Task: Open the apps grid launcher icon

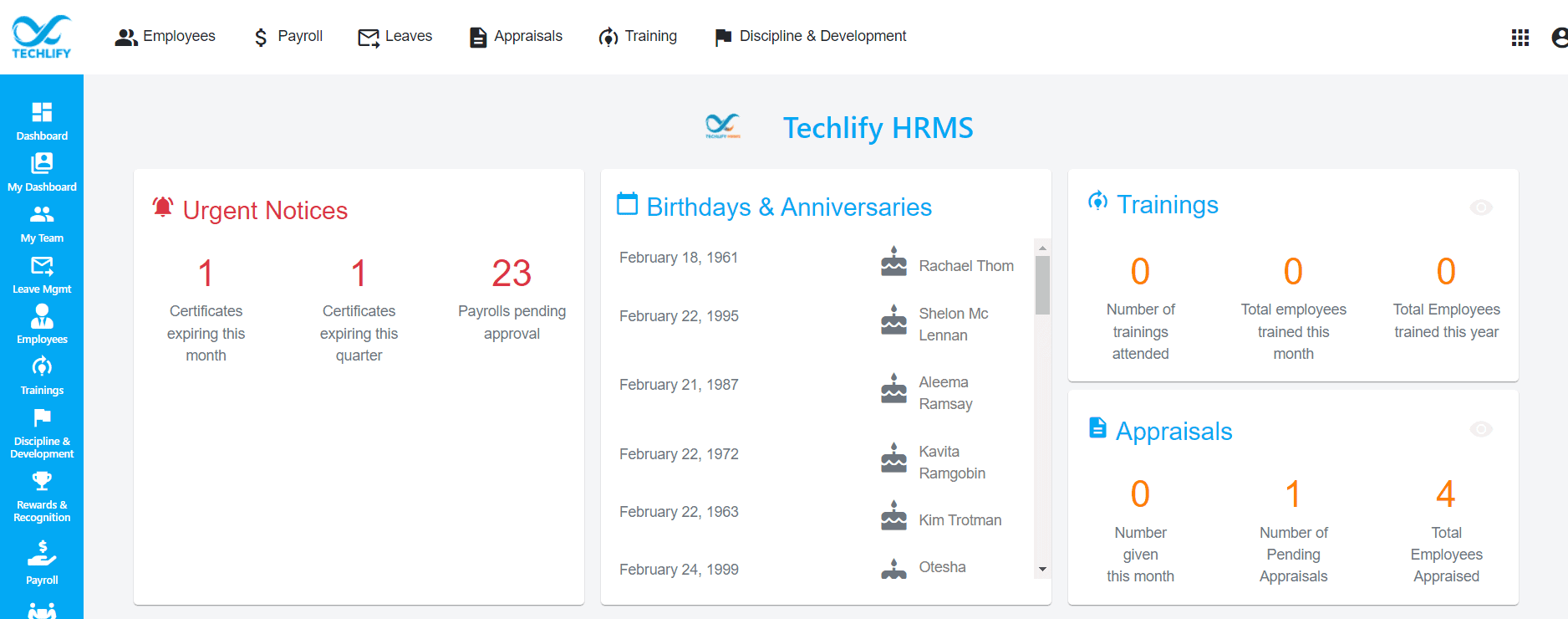Action: point(1520,38)
